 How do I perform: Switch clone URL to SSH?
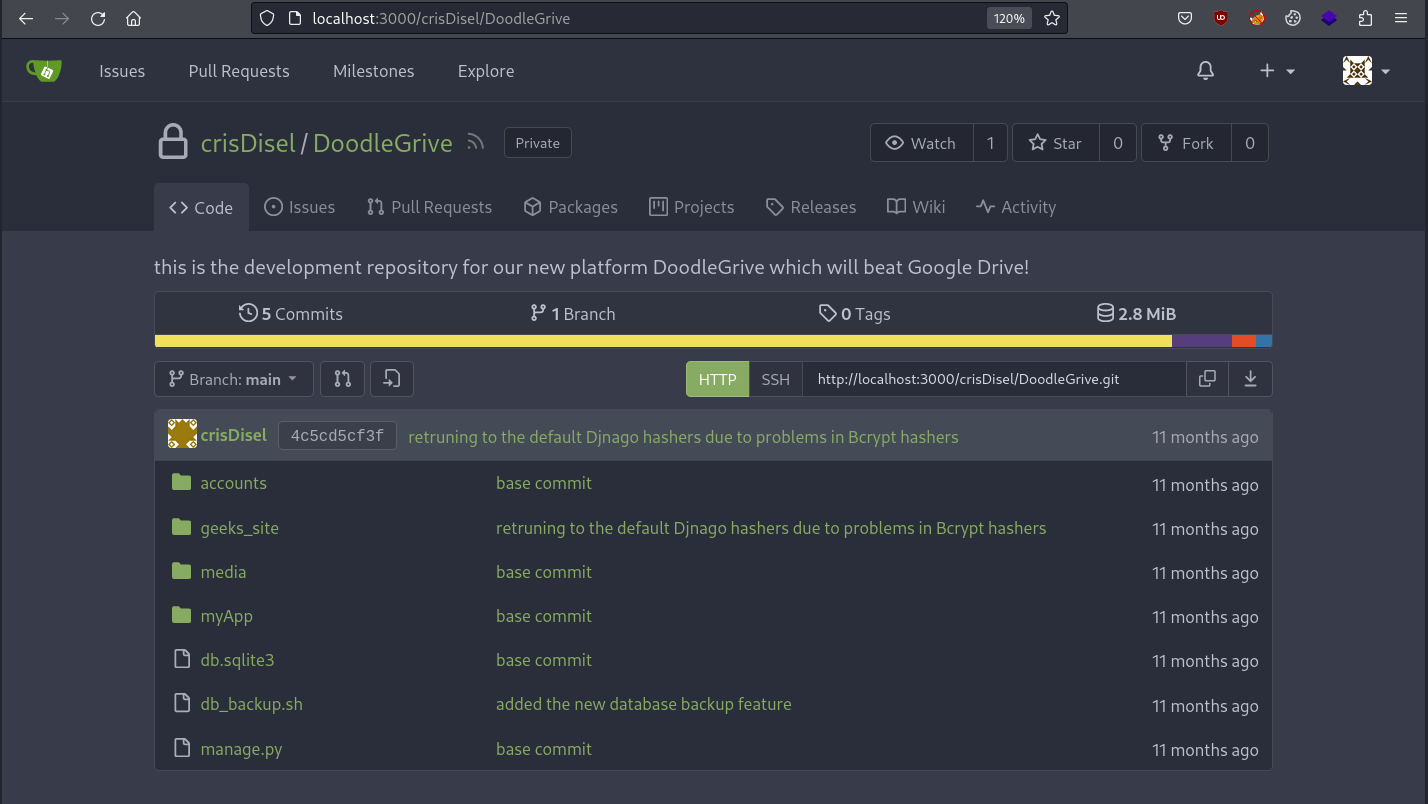[775, 379]
